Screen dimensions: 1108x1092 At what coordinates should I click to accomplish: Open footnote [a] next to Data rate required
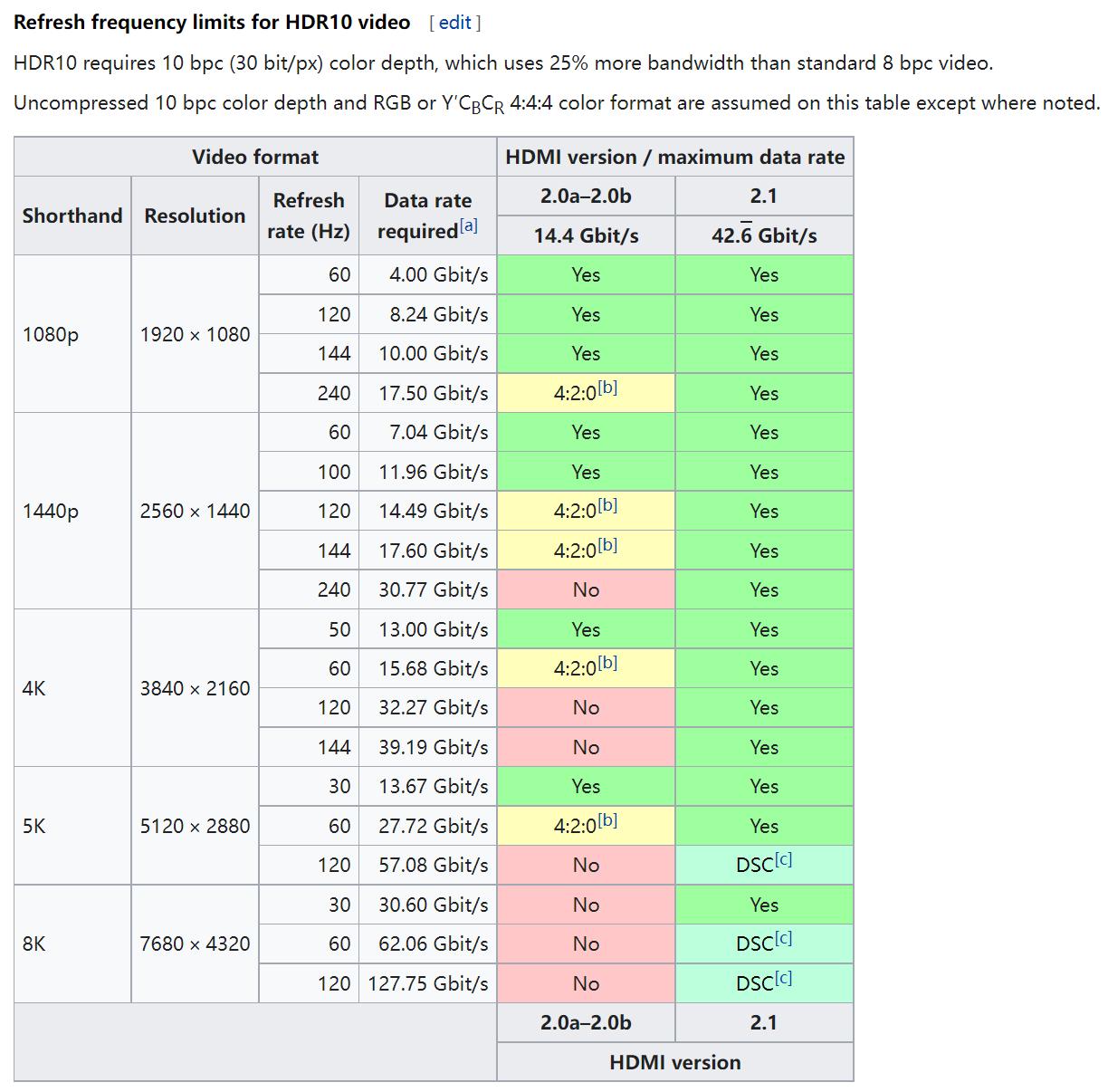click(x=468, y=226)
